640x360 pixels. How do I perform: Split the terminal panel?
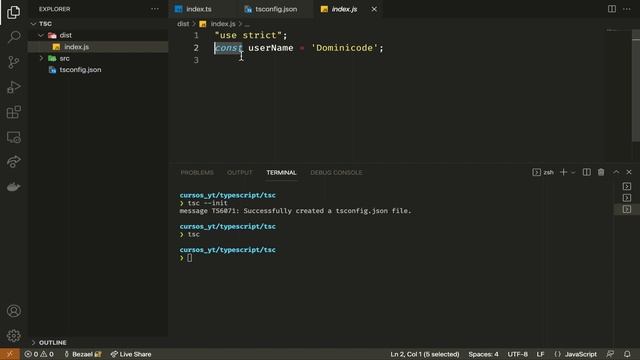tap(587, 172)
